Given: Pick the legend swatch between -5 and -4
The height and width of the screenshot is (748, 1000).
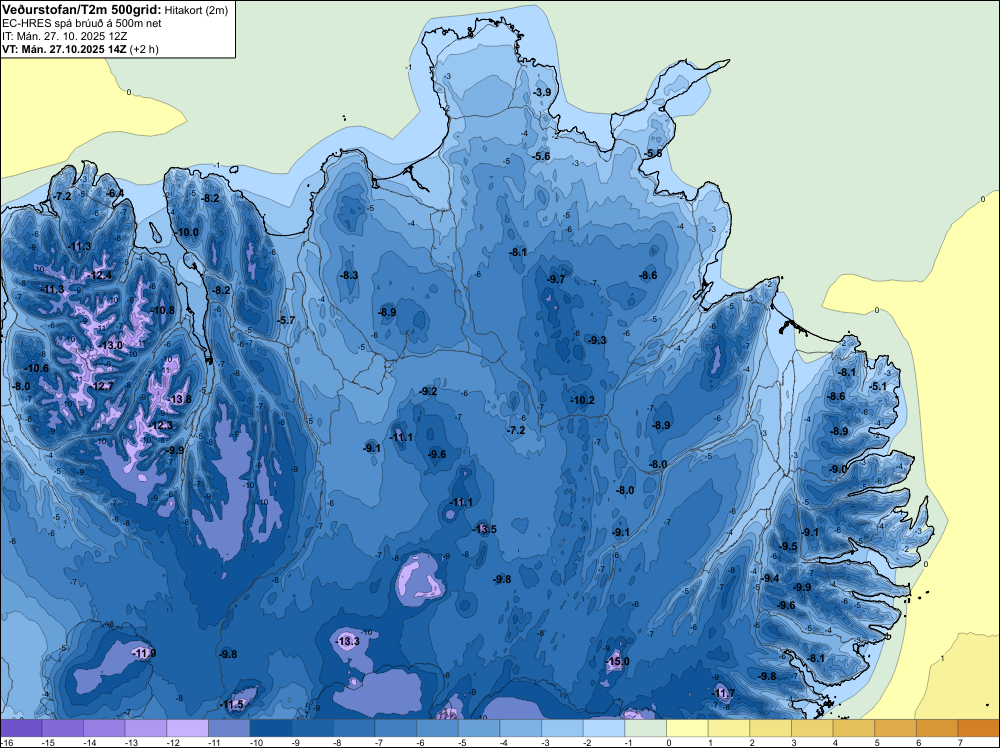Looking at the screenshot, I should (x=479, y=728).
